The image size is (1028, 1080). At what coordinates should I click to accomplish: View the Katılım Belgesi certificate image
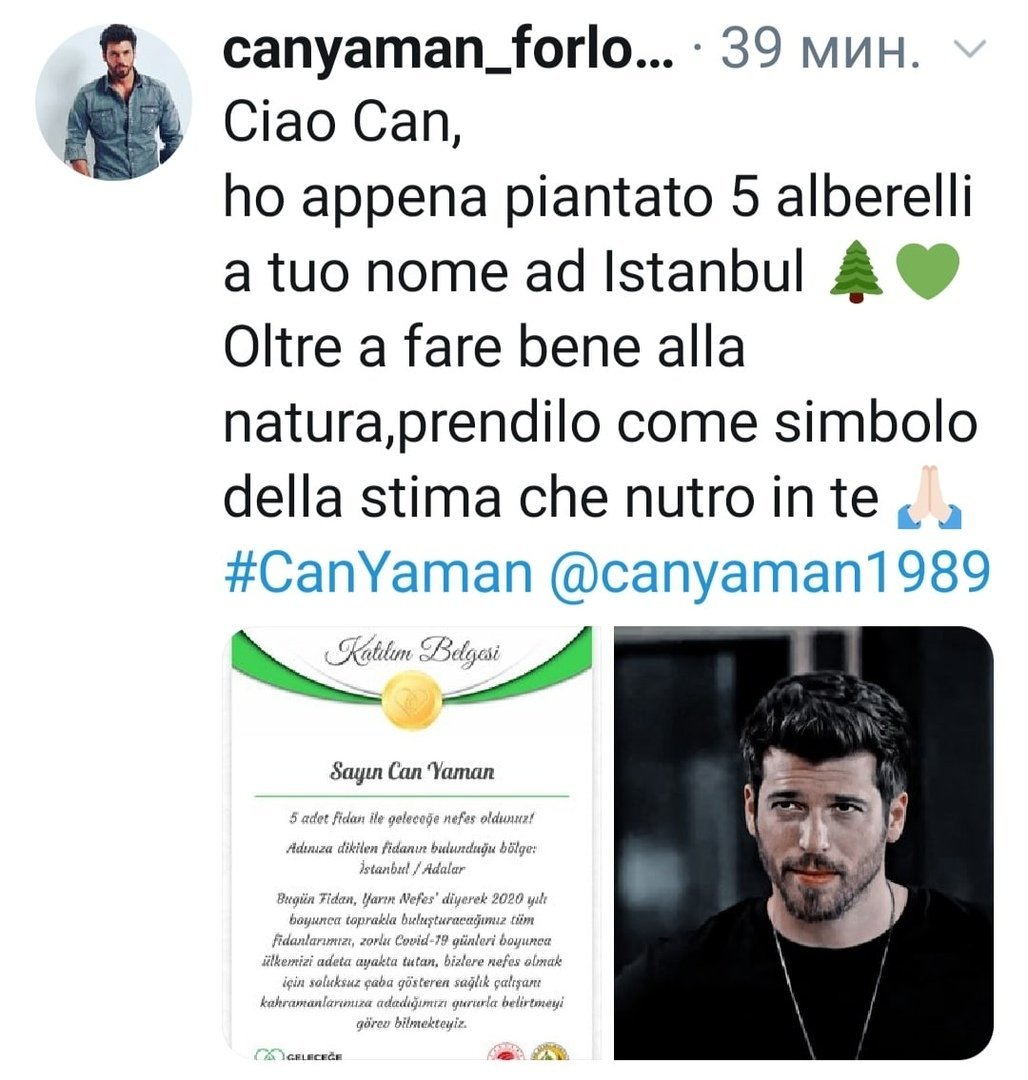(x=411, y=842)
